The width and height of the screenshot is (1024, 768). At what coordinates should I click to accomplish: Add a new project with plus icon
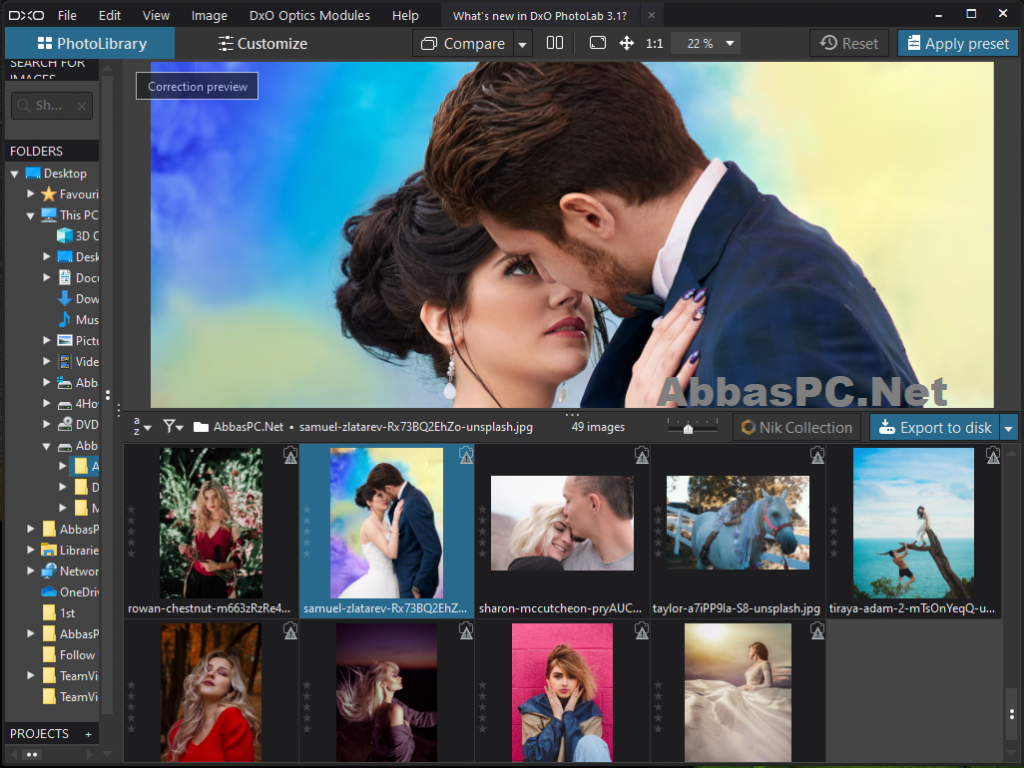[x=88, y=734]
